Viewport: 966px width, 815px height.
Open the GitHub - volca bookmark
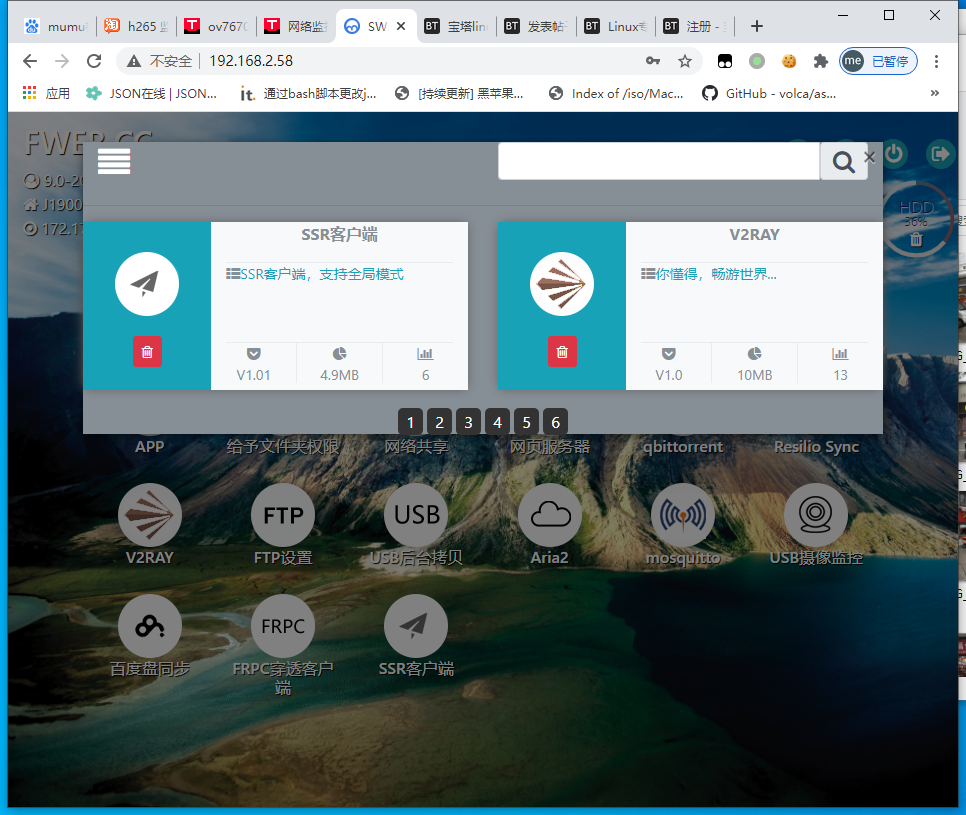click(770, 93)
